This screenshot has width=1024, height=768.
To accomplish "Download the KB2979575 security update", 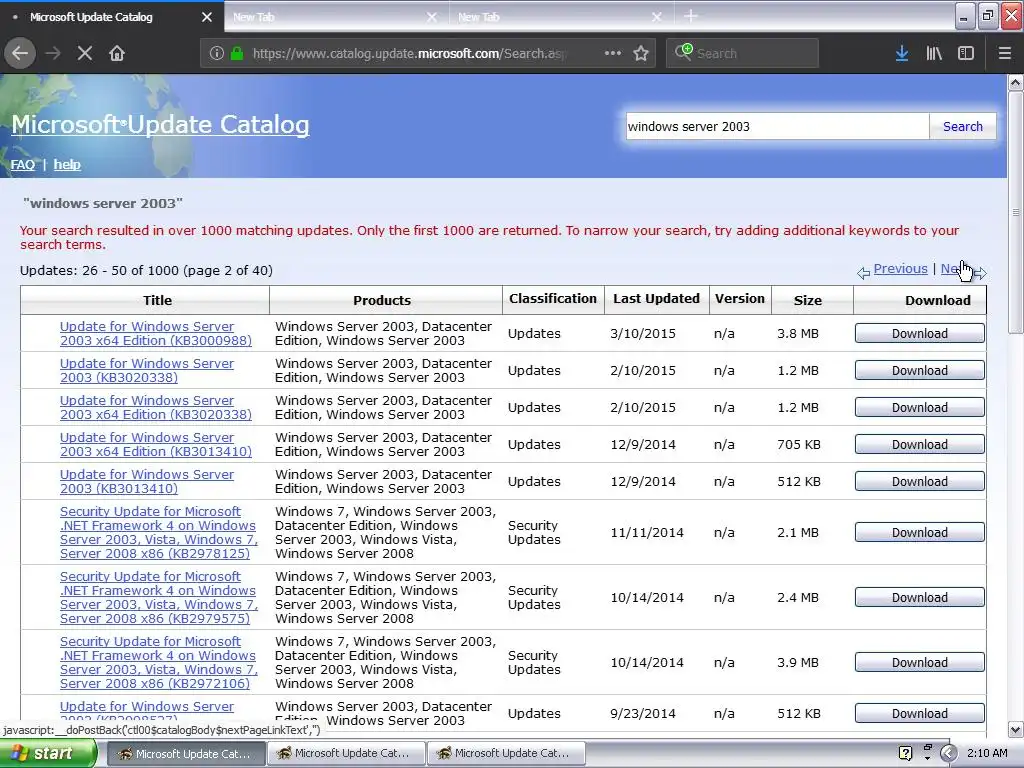I will [x=920, y=598].
